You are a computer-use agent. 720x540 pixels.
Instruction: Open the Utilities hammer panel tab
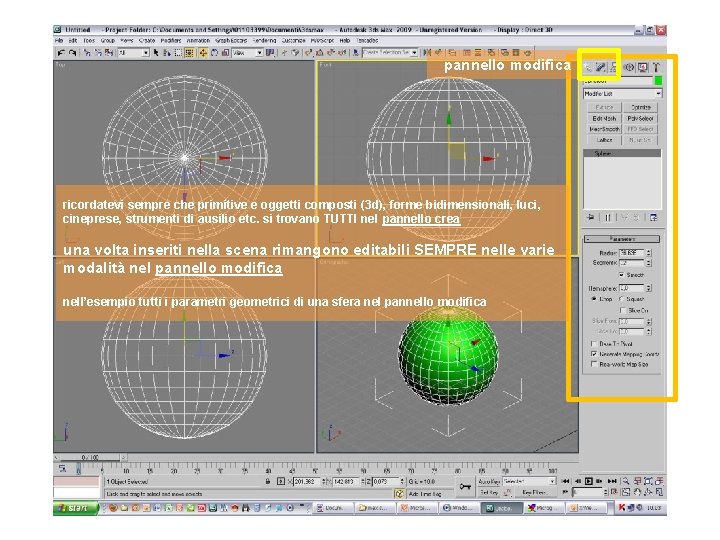656,68
